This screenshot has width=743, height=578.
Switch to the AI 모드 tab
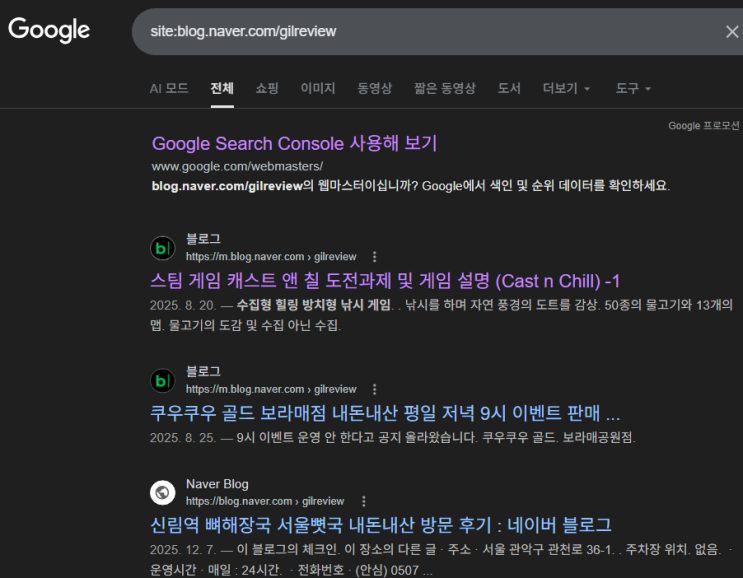(169, 88)
